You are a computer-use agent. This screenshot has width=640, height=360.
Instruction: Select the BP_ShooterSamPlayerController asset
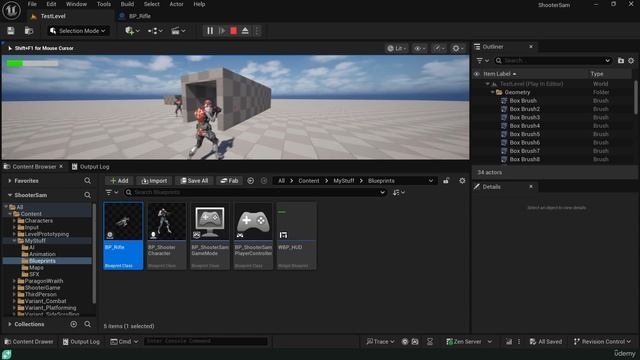tap(253, 236)
